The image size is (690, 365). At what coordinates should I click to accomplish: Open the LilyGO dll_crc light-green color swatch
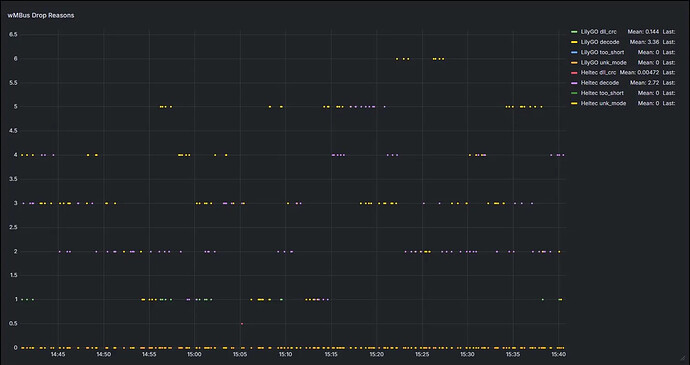[x=574, y=32]
